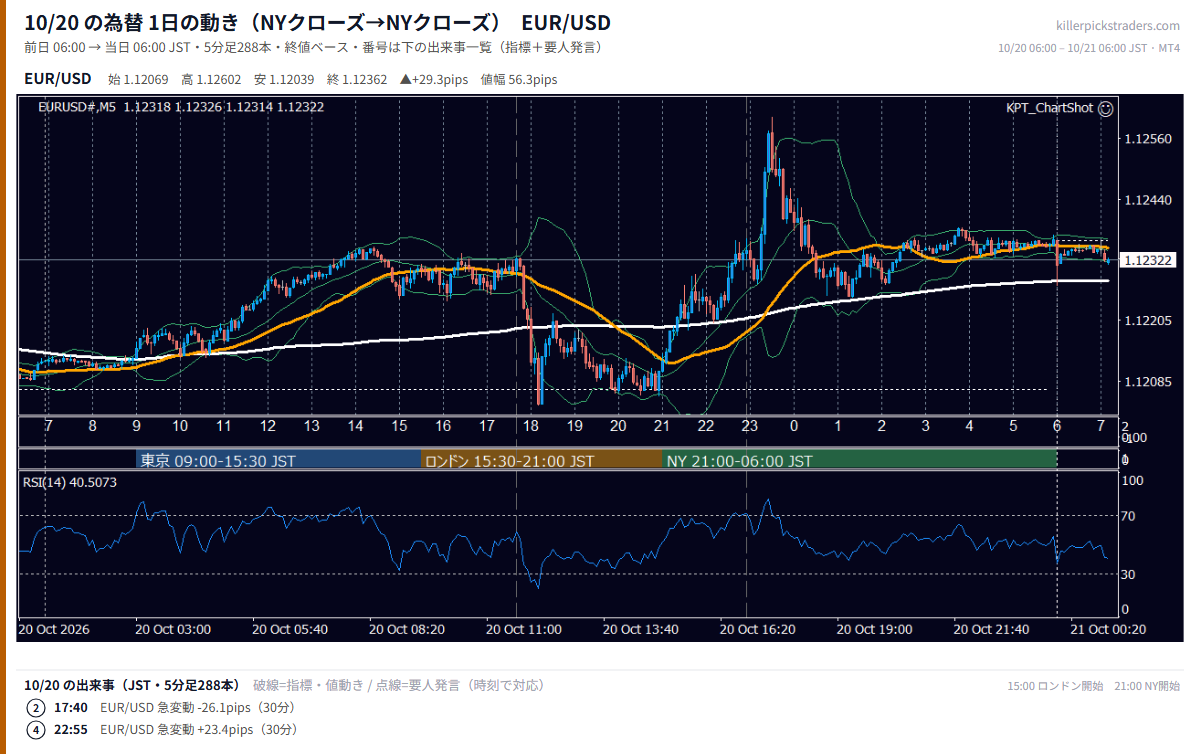Click the 20 Oct 11:00 bottom axis label
This screenshot has width=1200, height=754.
pyautogui.click(x=524, y=630)
